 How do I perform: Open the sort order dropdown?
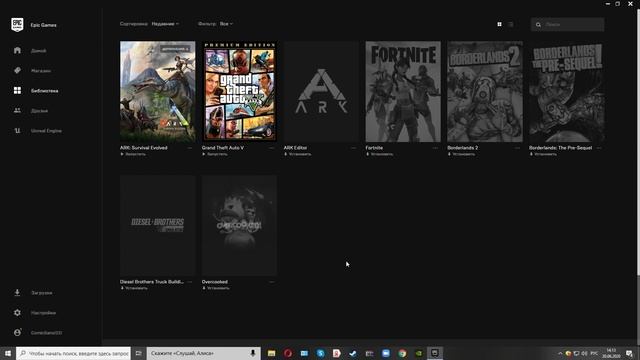(165, 24)
